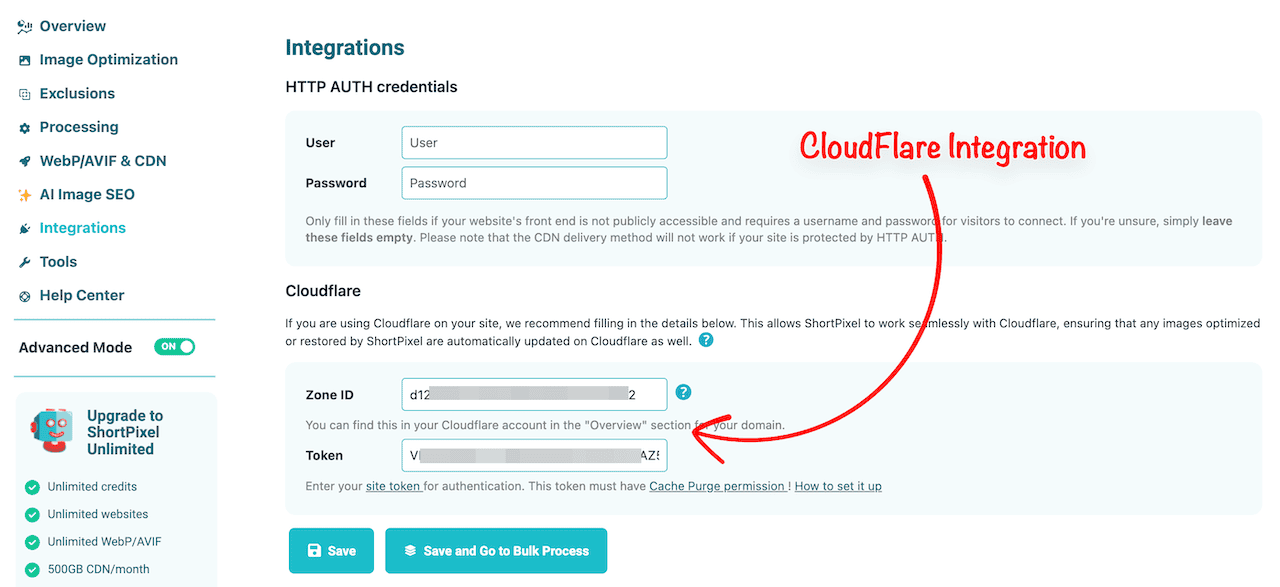
Task: Open the "How to set it up" link
Action: [838, 485]
